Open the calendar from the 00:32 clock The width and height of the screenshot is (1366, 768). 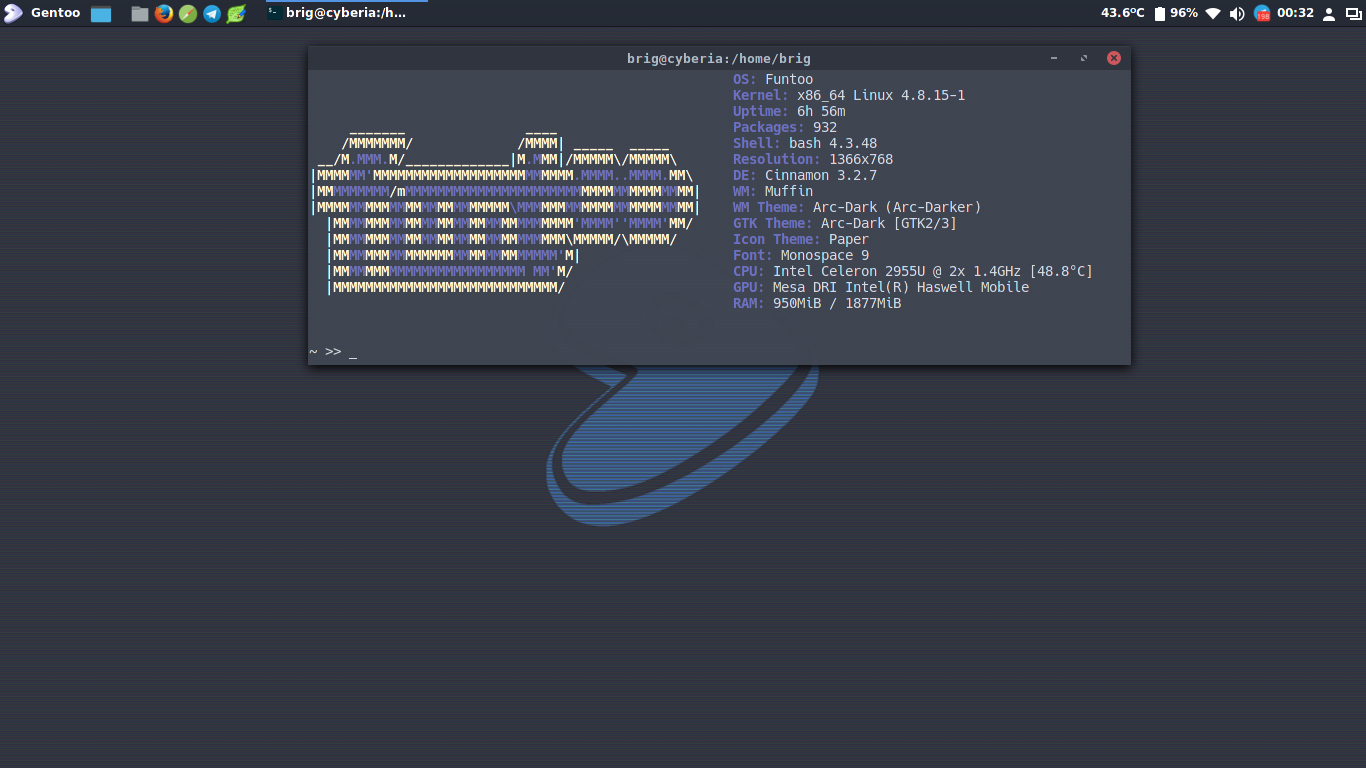click(1295, 13)
